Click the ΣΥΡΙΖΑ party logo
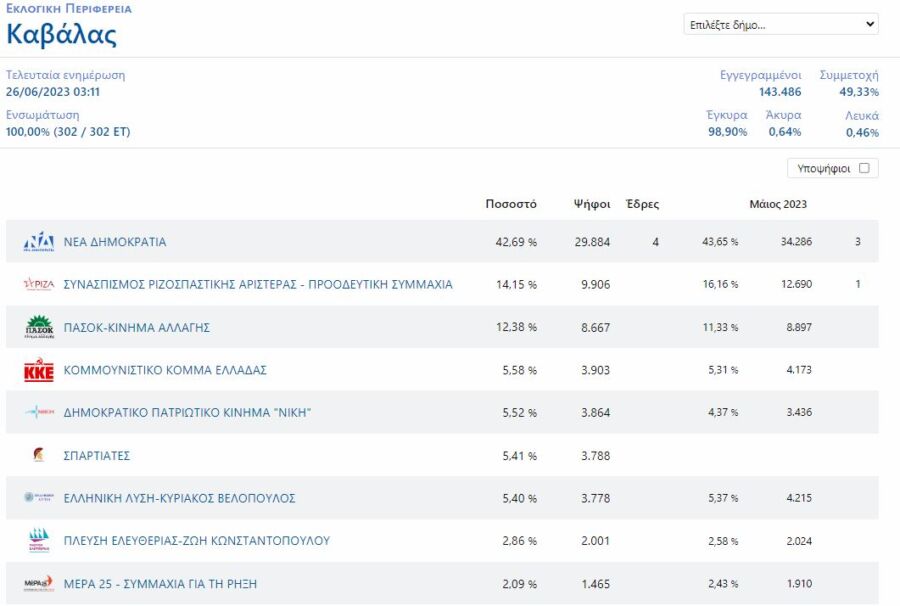Viewport: 900px width, 606px height. [38, 285]
